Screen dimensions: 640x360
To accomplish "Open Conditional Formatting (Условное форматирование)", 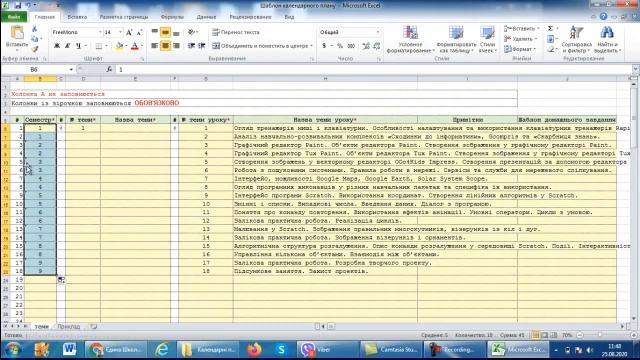I will click(410, 39).
